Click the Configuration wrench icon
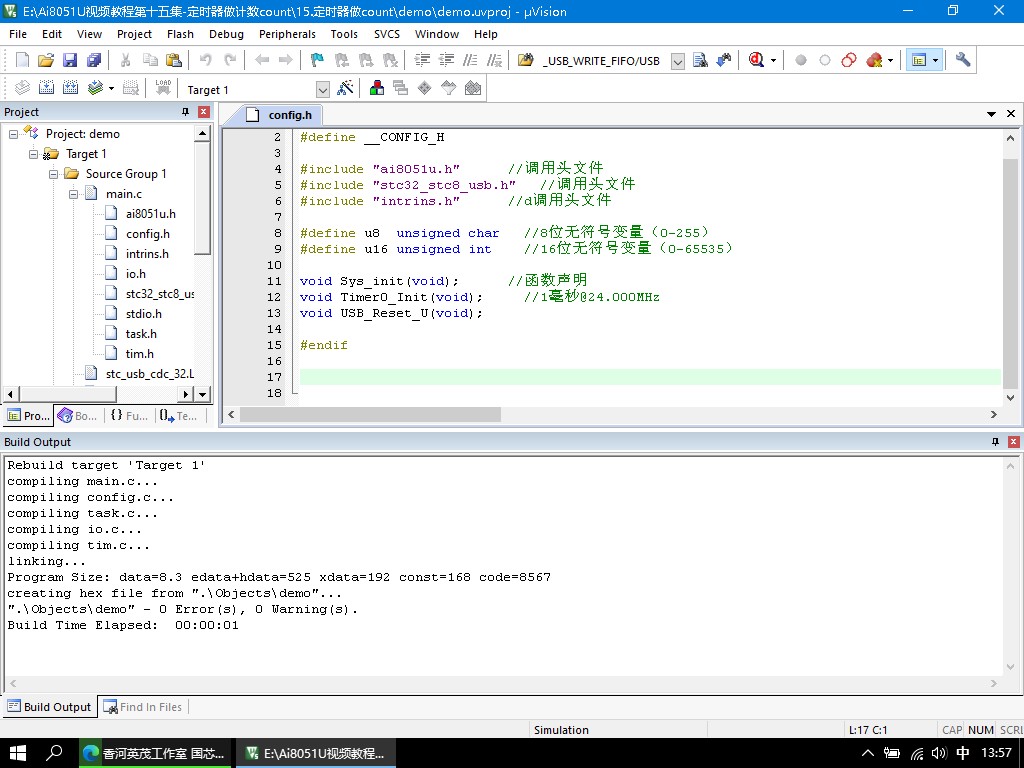 [x=963, y=60]
